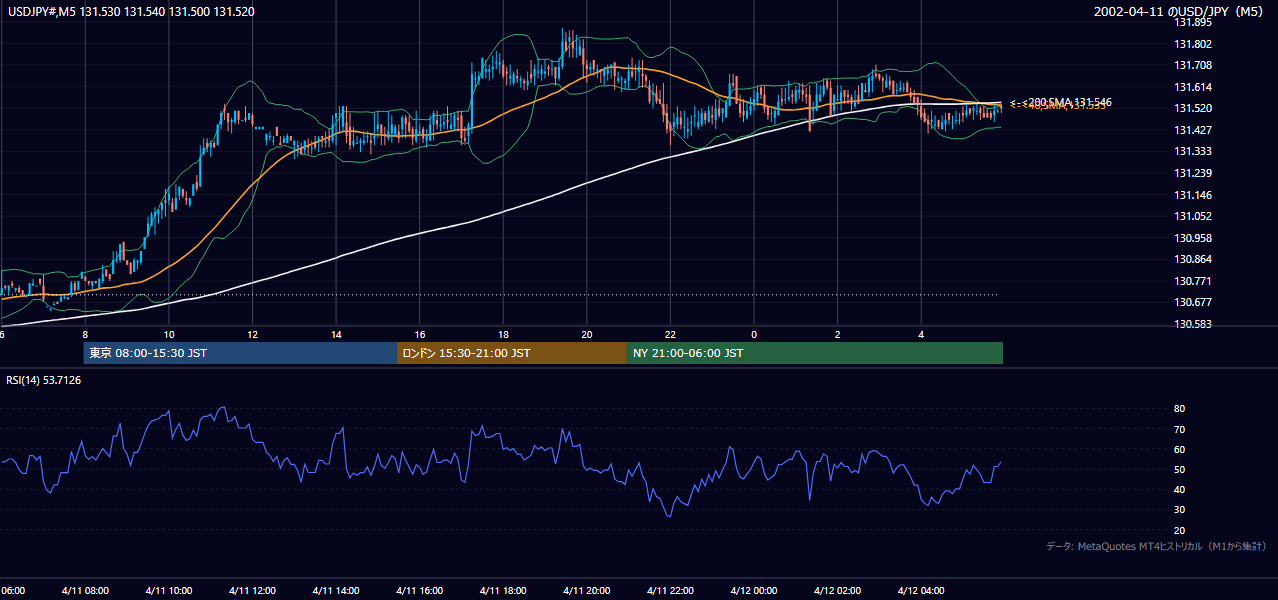Click the 4/11 22:00 bottom time label
The width and height of the screenshot is (1278, 600).
(x=670, y=591)
